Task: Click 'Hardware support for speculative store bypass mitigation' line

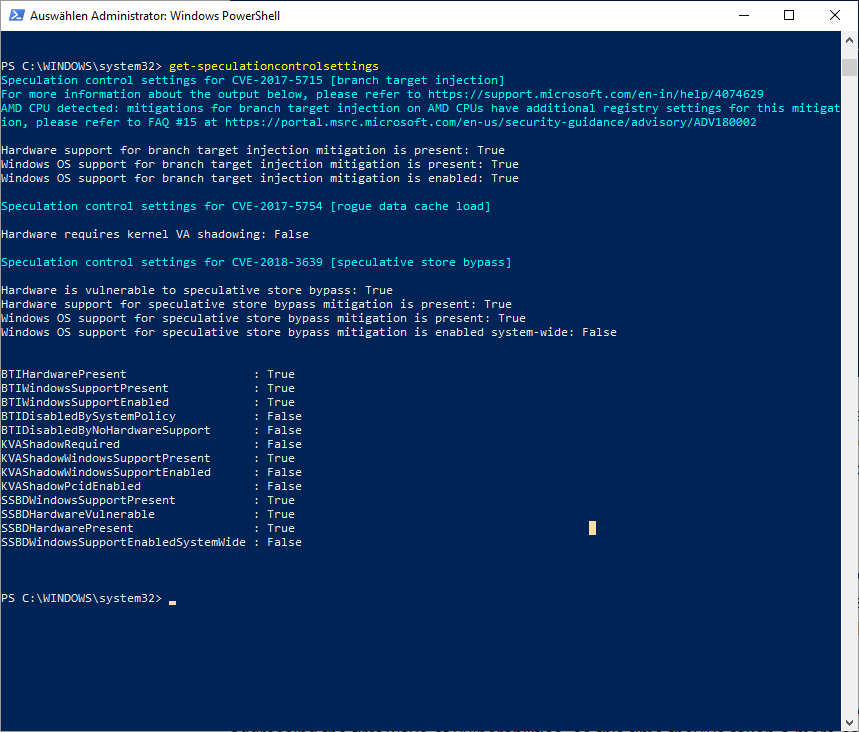Action: point(256,305)
